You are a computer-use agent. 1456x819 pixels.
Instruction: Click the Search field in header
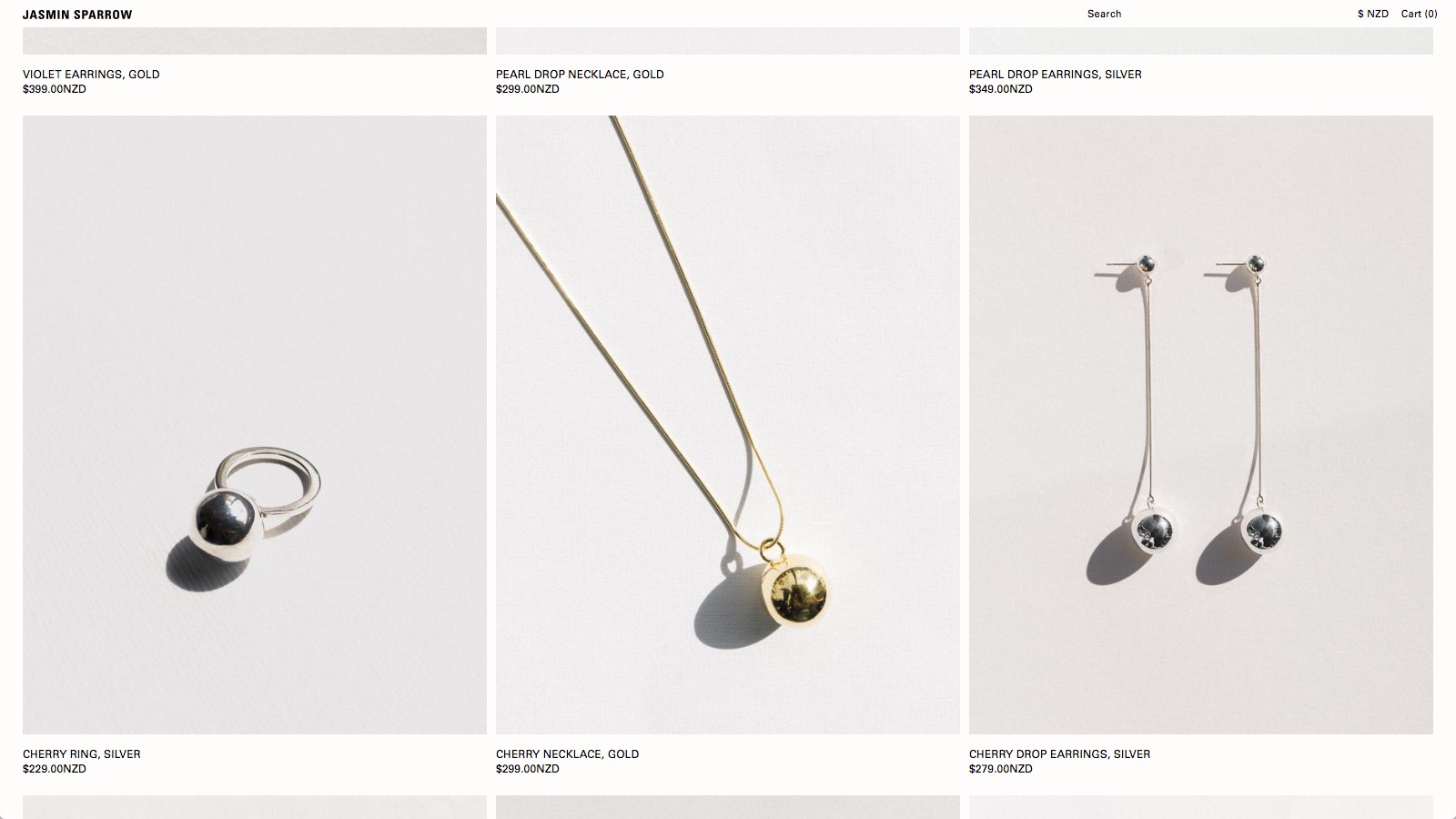click(1104, 14)
